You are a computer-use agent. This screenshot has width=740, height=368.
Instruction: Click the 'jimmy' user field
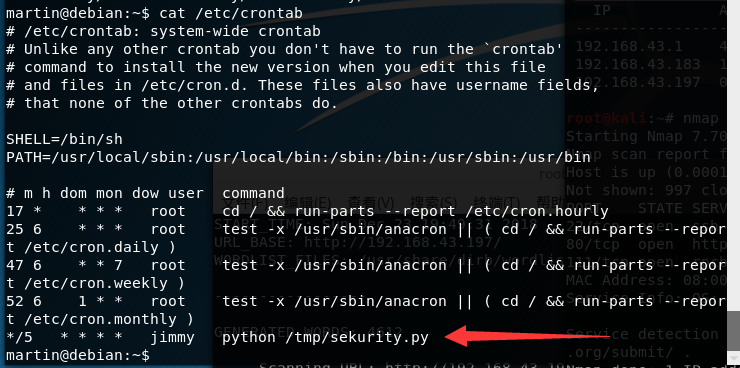click(x=172, y=337)
